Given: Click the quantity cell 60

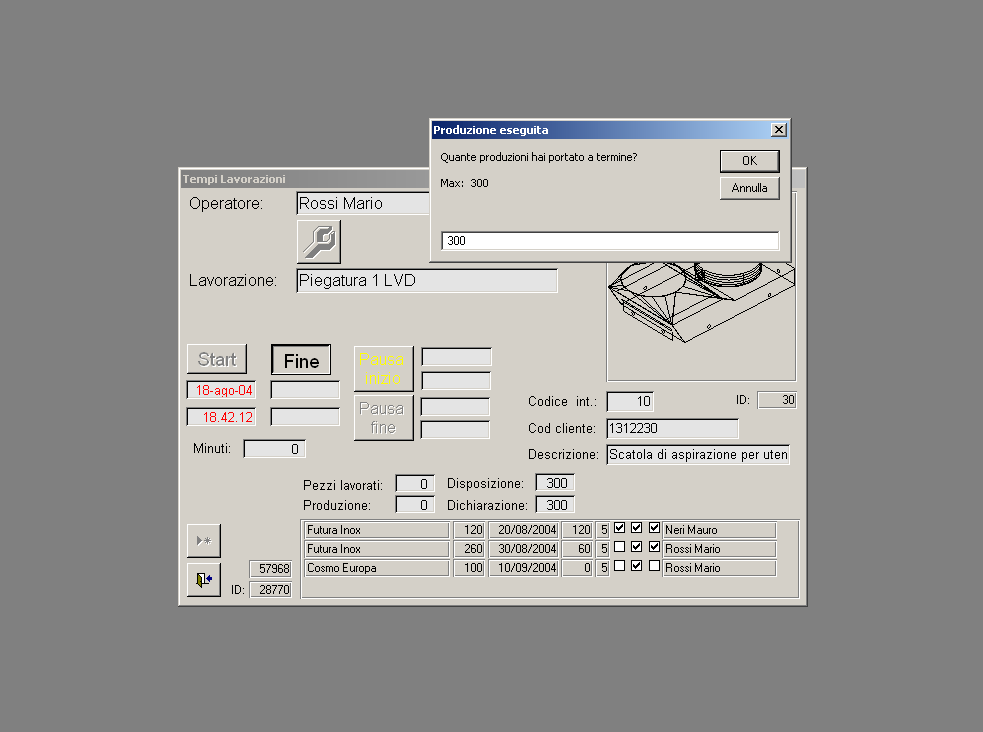Looking at the screenshot, I should (x=577, y=549).
